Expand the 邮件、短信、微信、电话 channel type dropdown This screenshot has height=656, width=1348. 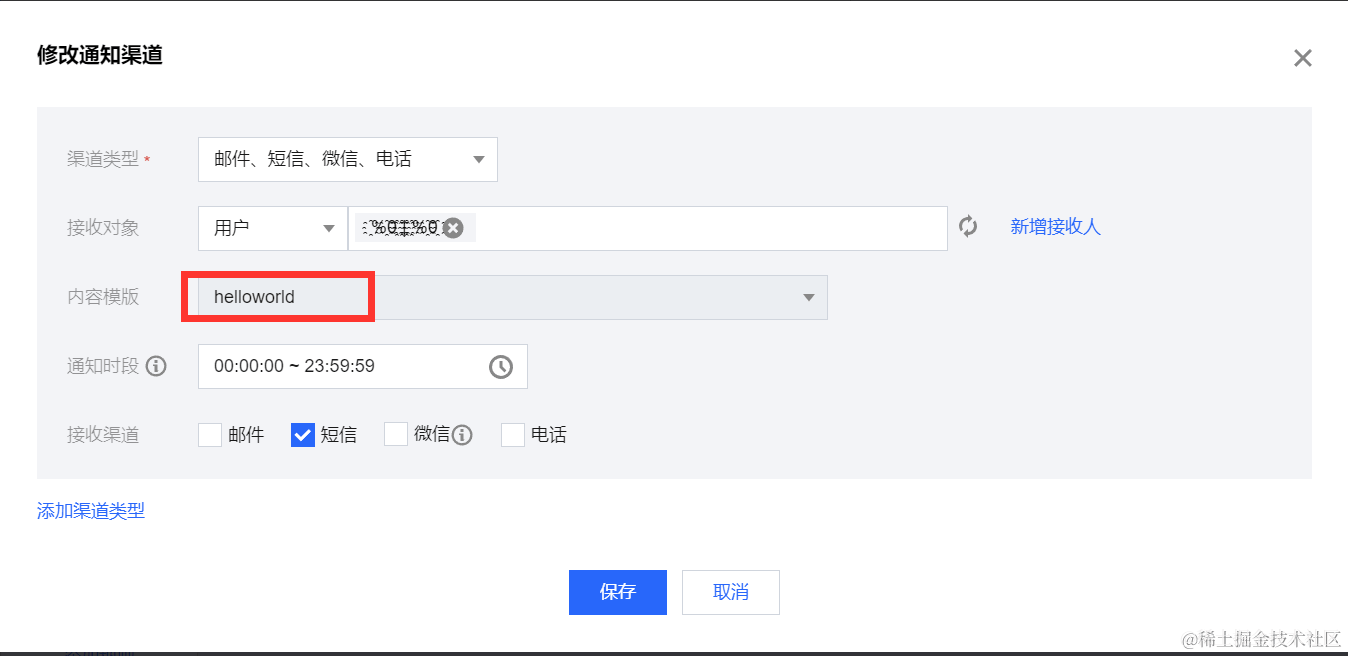click(x=347, y=159)
